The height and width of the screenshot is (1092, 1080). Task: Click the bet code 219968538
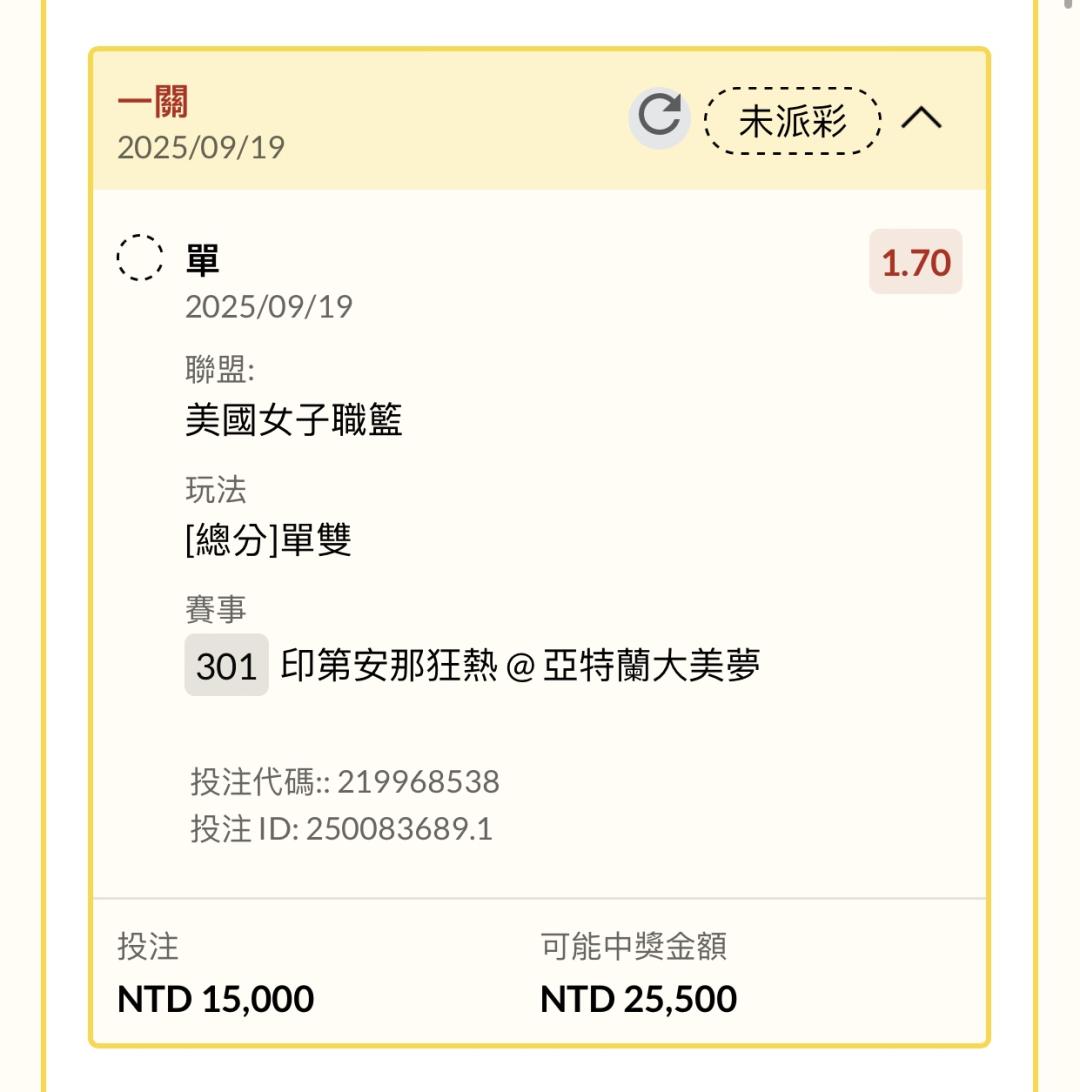(417, 782)
